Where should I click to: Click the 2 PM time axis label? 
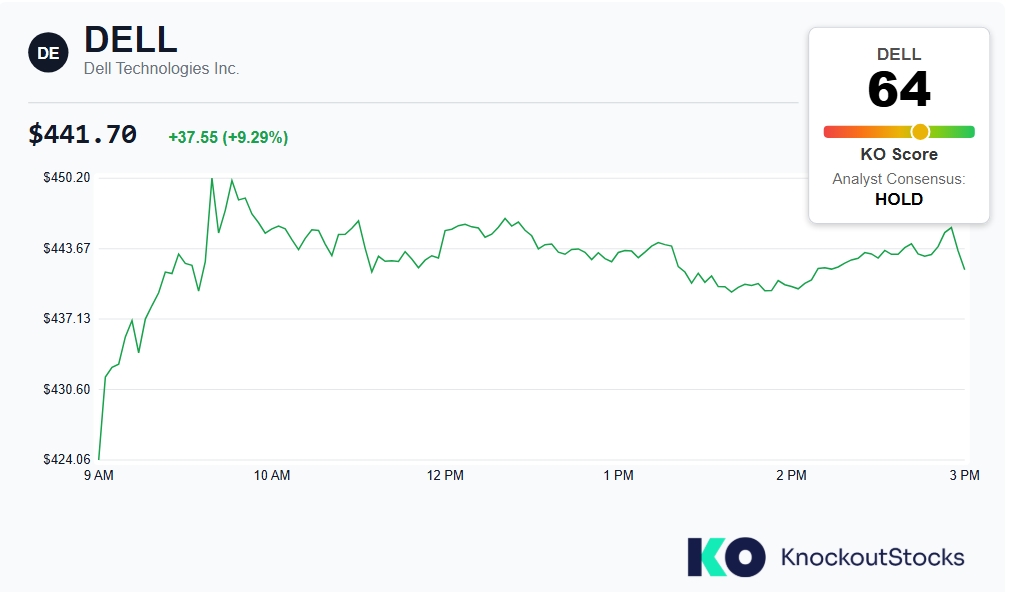pos(791,475)
